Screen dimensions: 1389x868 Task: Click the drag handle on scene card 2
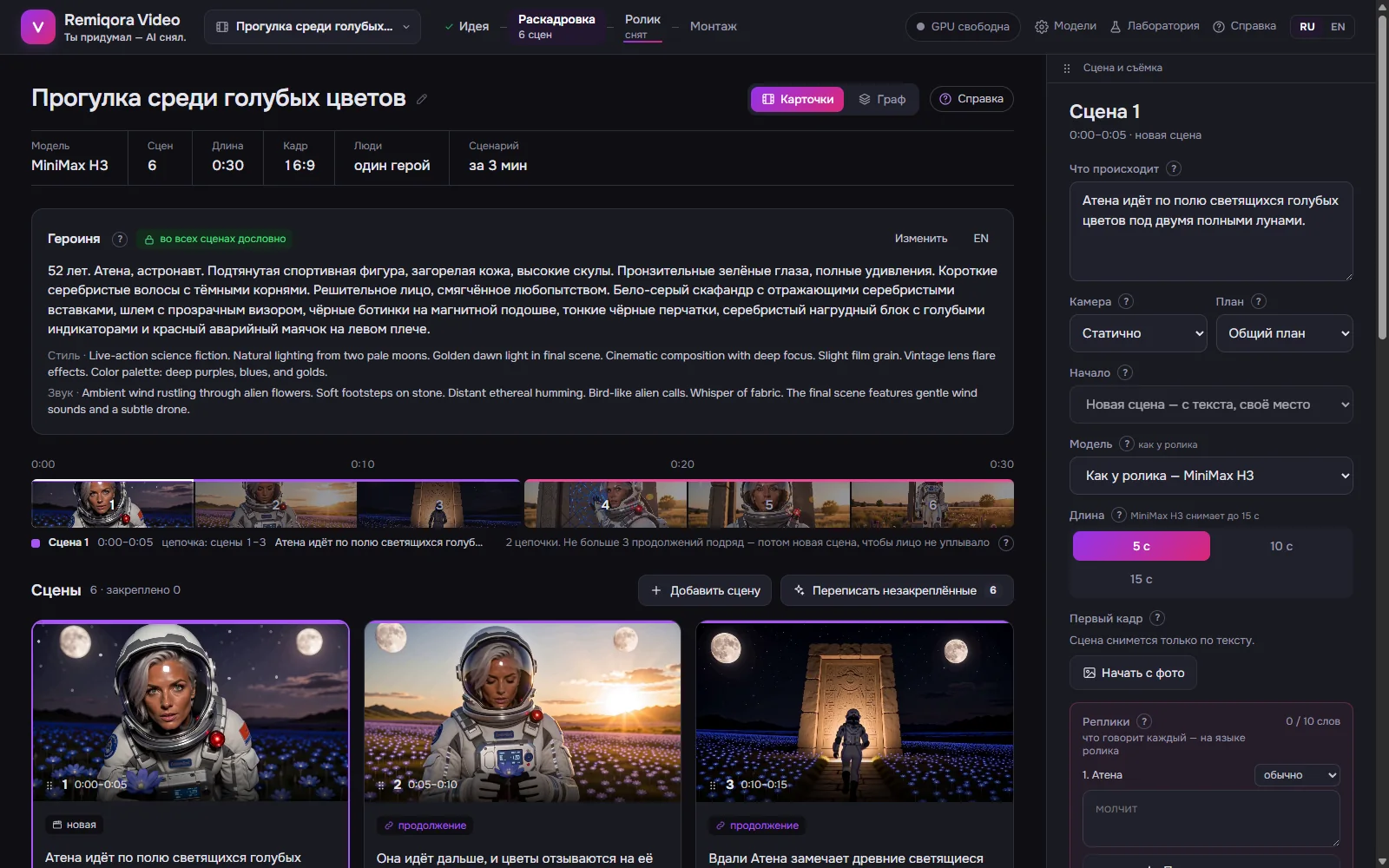click(x=381, y=785)
